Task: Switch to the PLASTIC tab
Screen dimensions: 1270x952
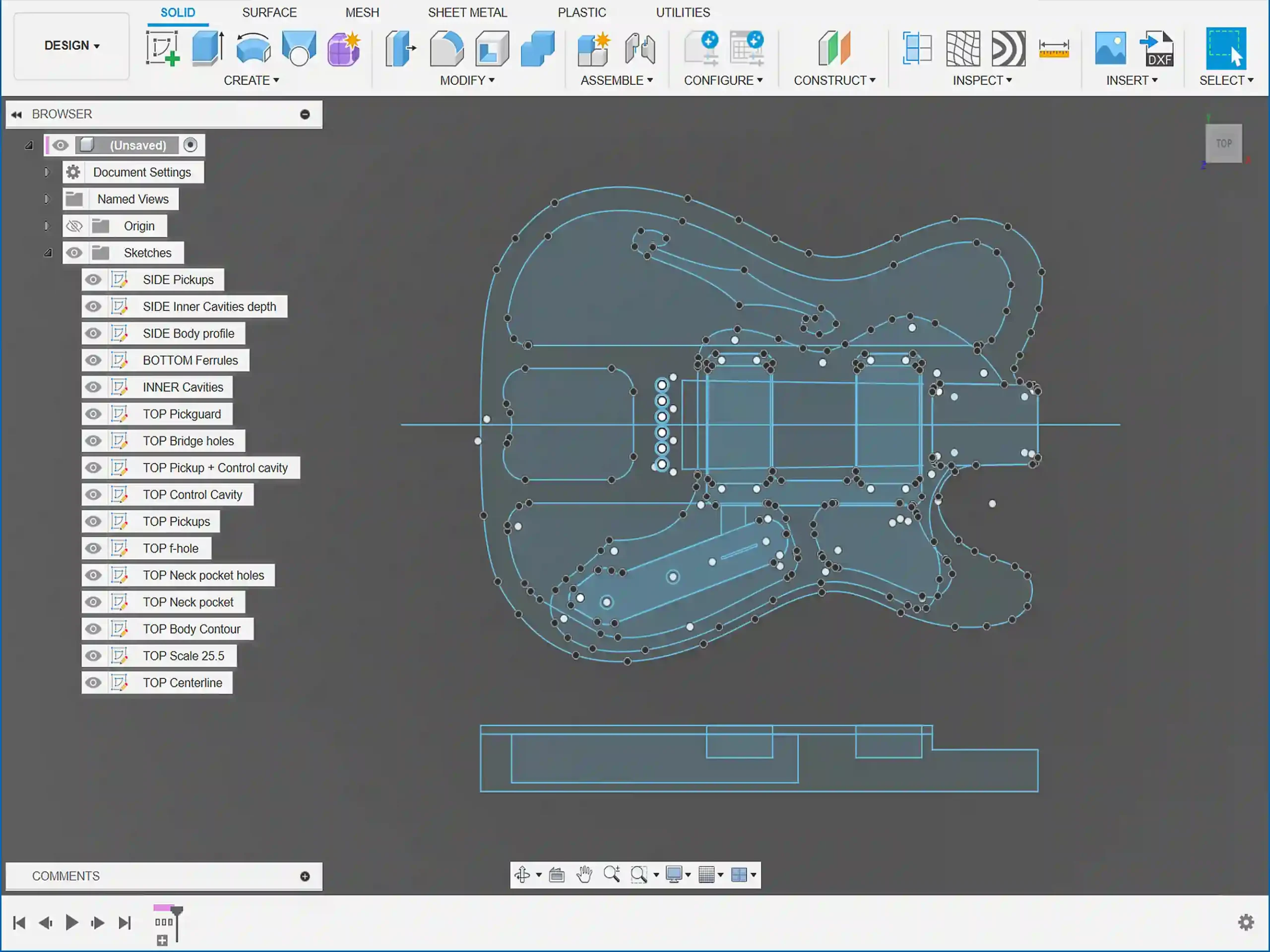Action: pos(581,12)
